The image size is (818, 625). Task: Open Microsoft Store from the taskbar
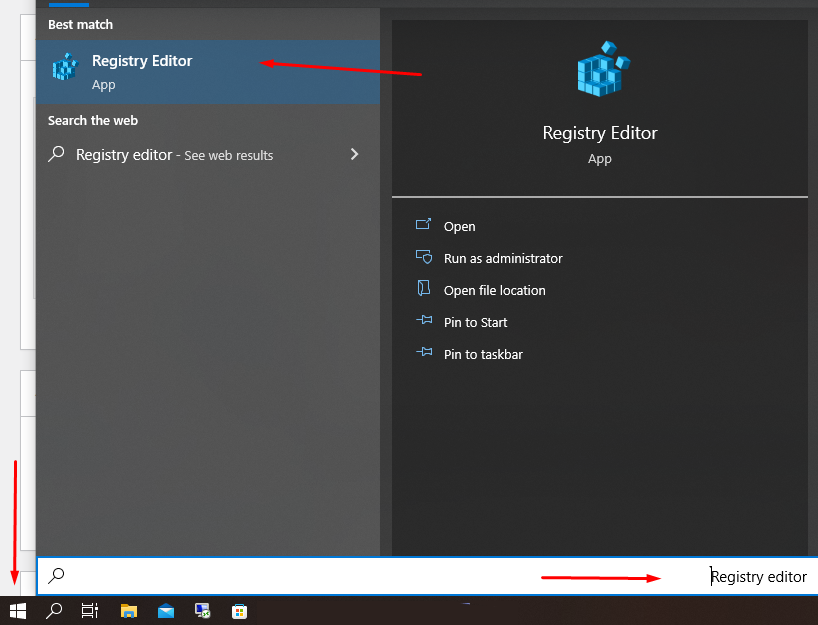(x=239, y=611)
